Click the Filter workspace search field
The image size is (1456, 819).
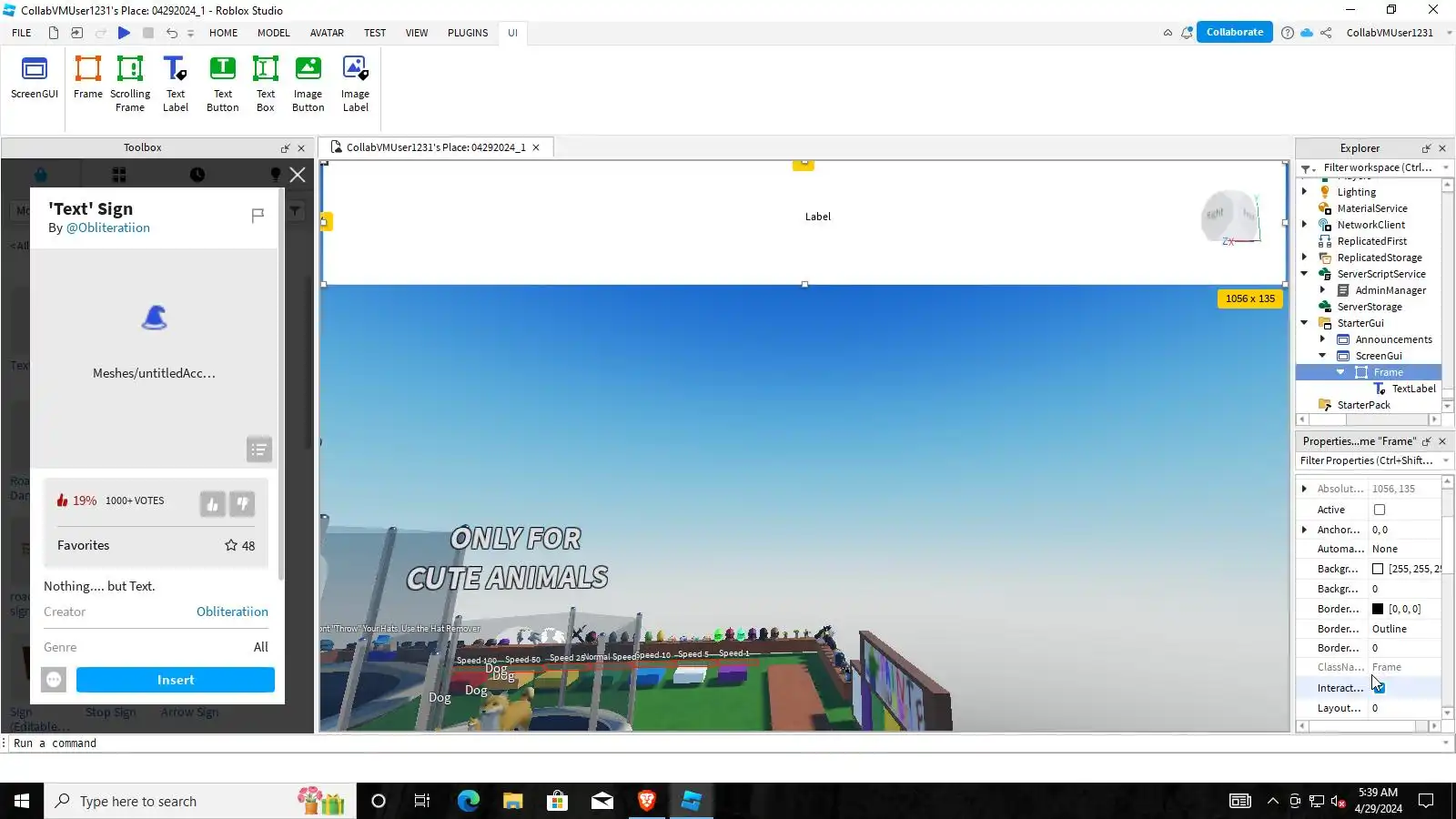pos(1378,167)
